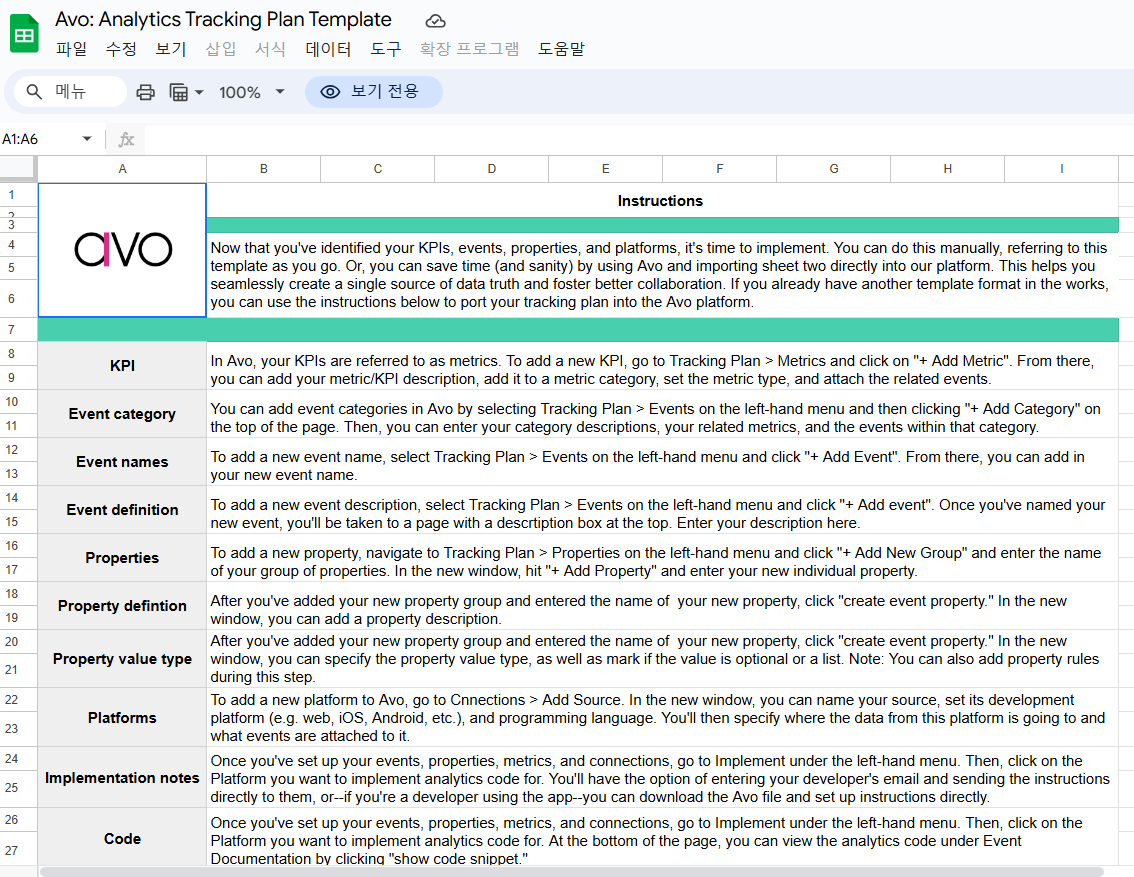Image resolution: width=1134 pixels, height=877 pixels.
Task: Click the Platforms label cell
Action: pos(122,718)
